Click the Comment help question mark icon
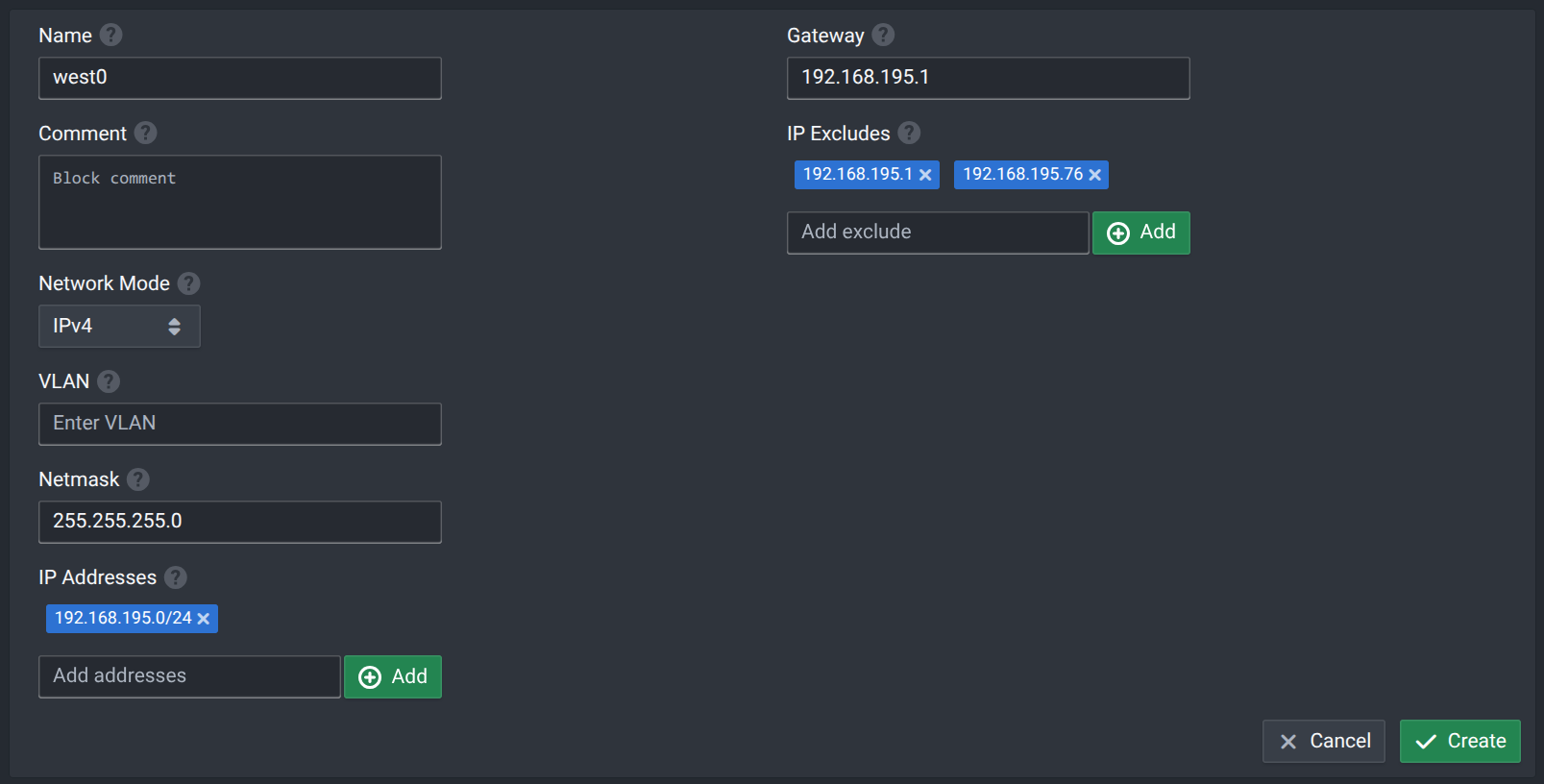 click(145, 134)
